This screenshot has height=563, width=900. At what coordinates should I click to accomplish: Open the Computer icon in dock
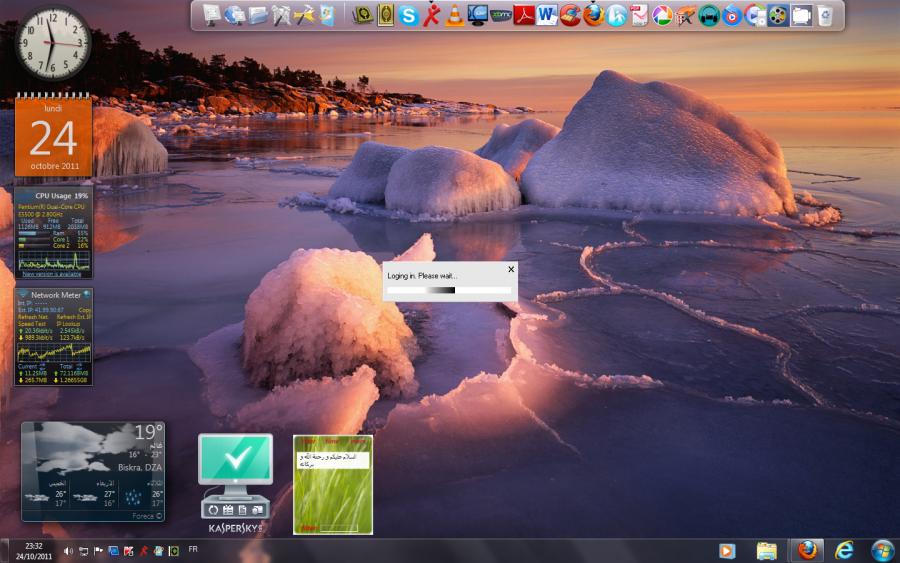(211, 15)
